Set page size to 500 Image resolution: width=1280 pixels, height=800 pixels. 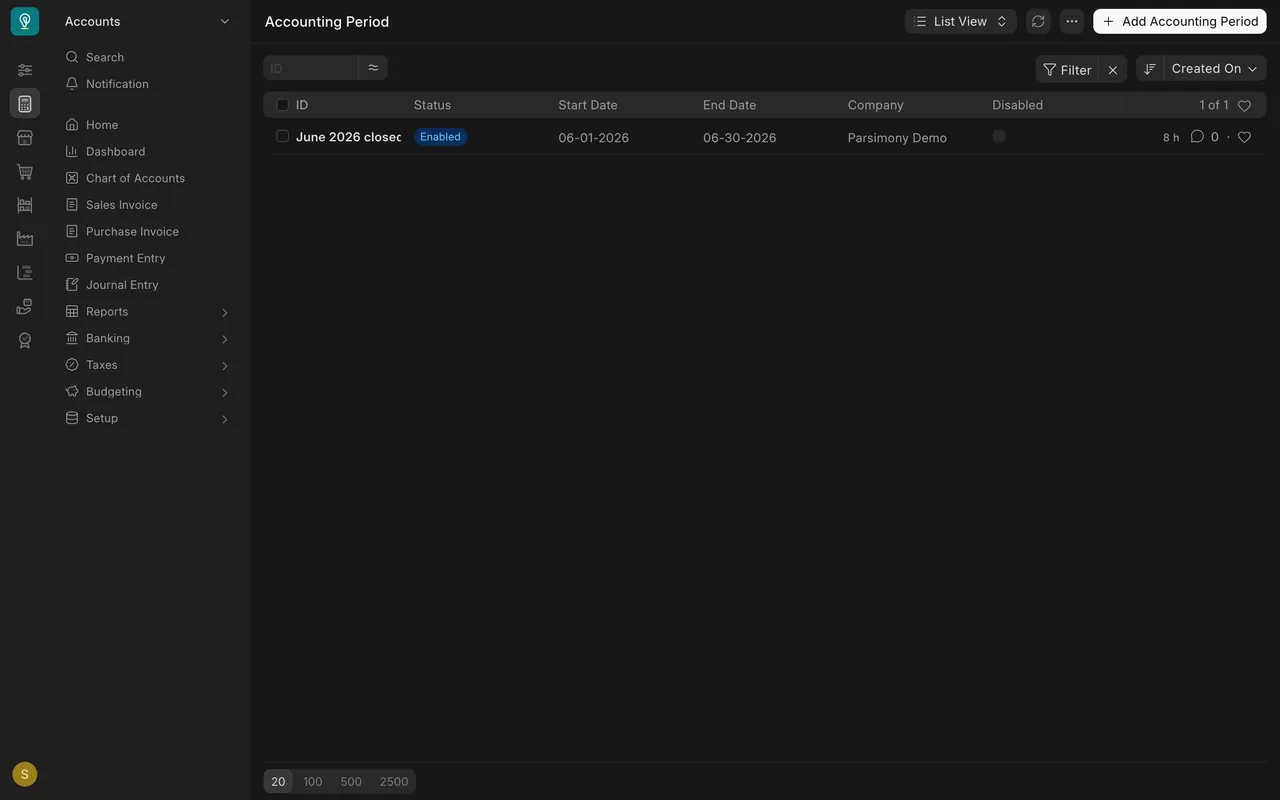pos(351,782)
